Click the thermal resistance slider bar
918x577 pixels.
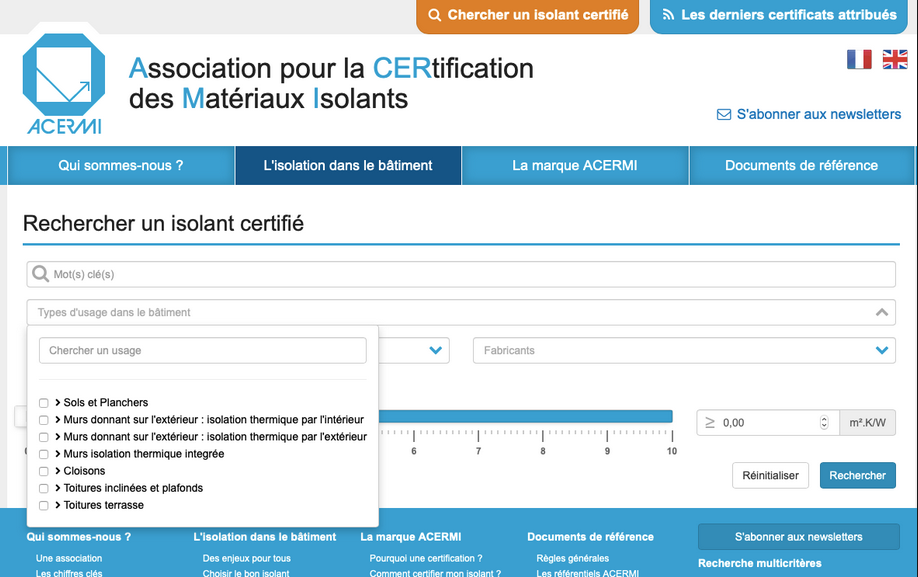click(x=525, y=417)
